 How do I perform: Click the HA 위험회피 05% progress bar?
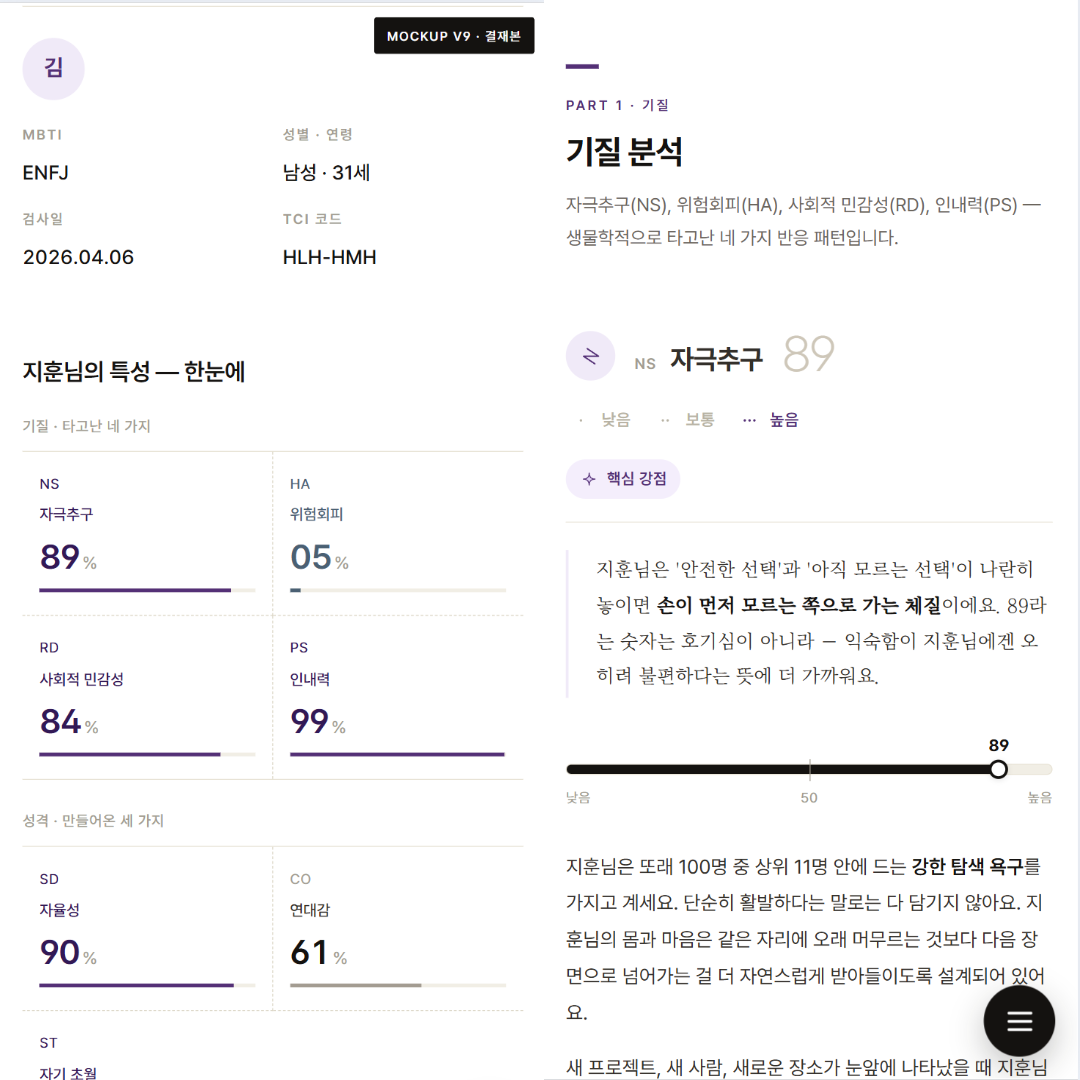point(398,590)
